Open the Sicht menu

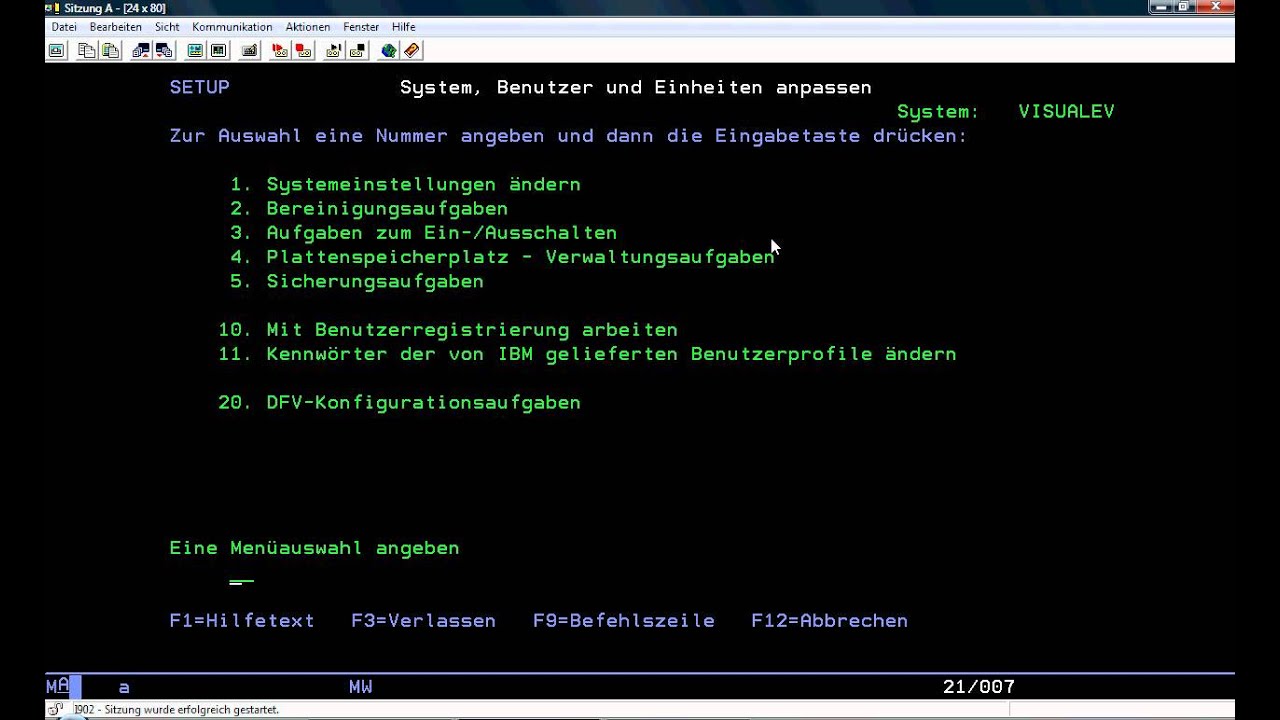167,27
